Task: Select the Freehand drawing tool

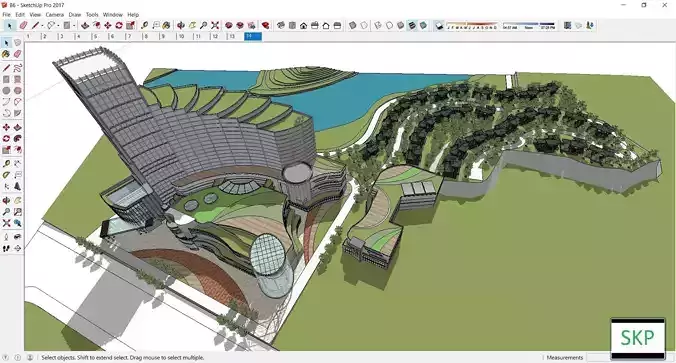Action: tap(17, 68)
